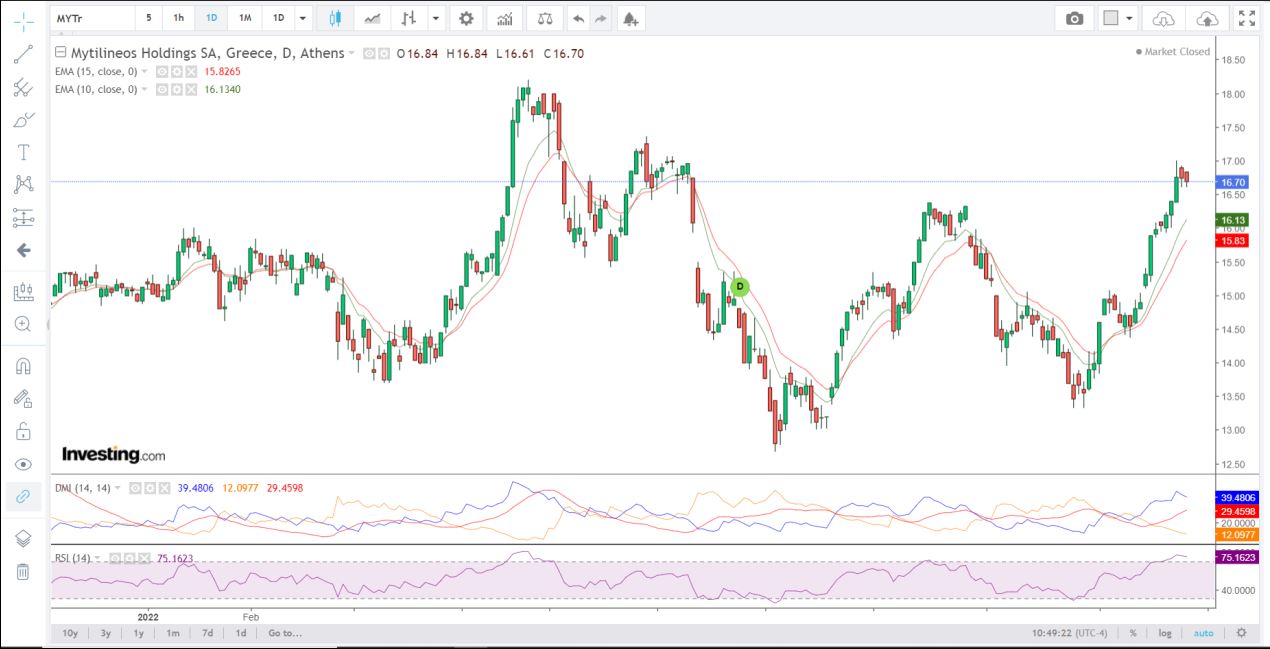
Task: Toggle percent scale on price axis
Action: coord(1133,633)
